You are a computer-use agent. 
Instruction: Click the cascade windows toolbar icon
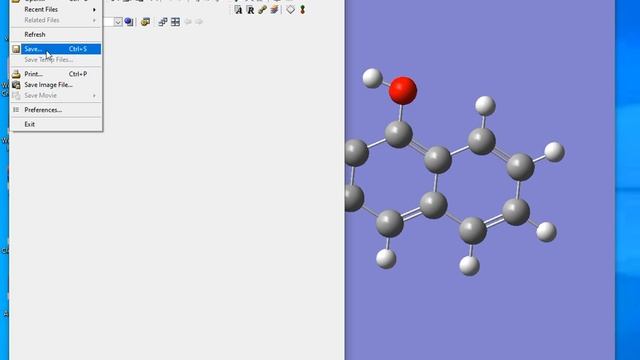coord(162,22)
